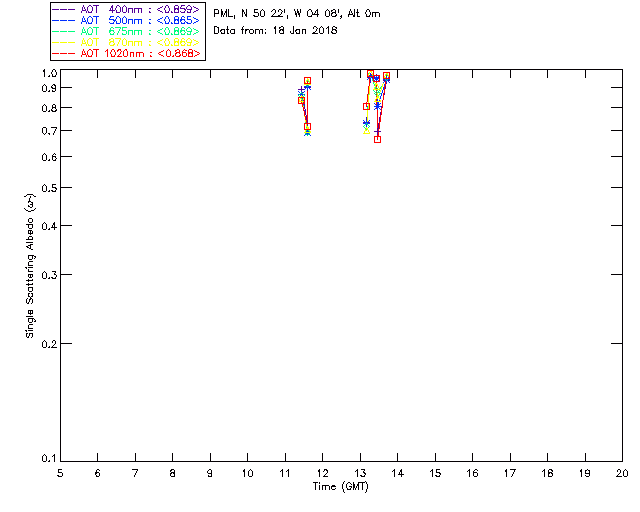
Task: Click the 'Data from: 18 Jan 2018' text
Action: pyautogui.click(x=276, y=31)
